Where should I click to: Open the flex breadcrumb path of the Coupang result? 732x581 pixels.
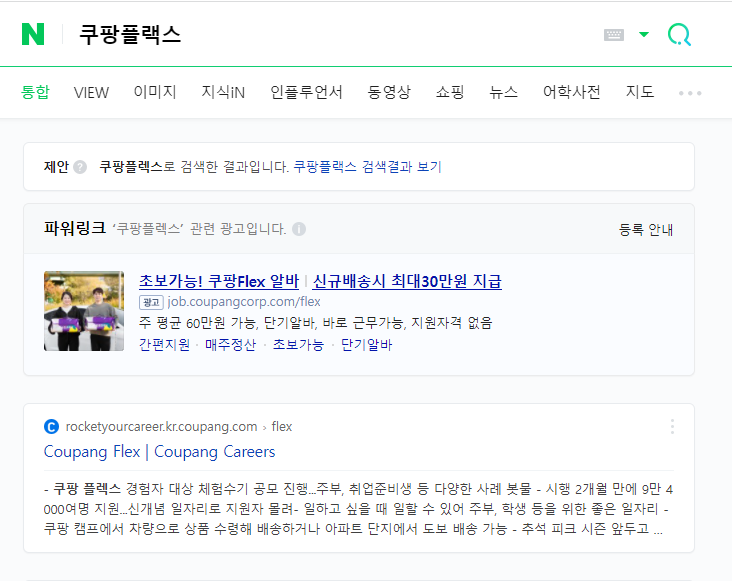pos(282,427)
